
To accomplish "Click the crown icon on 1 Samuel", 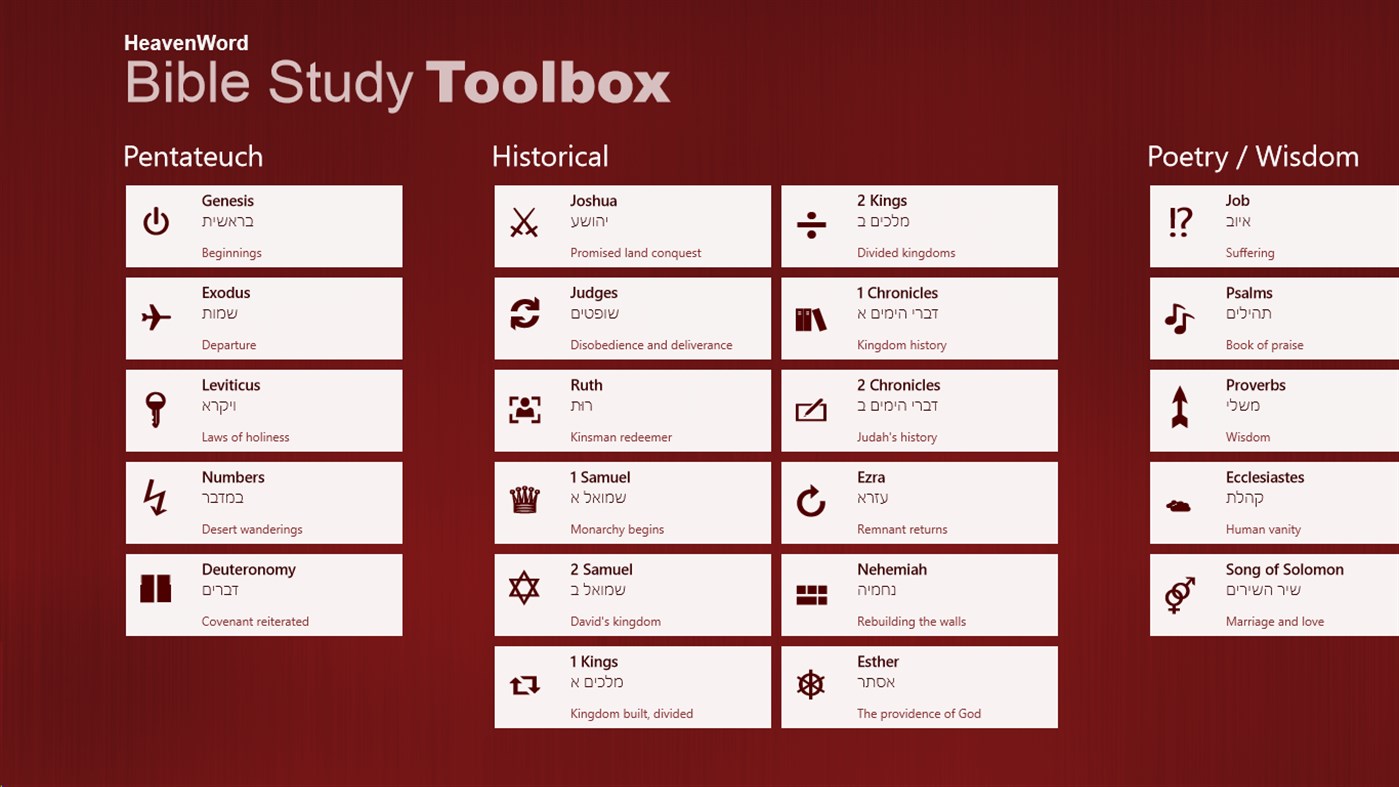I will (x=524, y=498).
